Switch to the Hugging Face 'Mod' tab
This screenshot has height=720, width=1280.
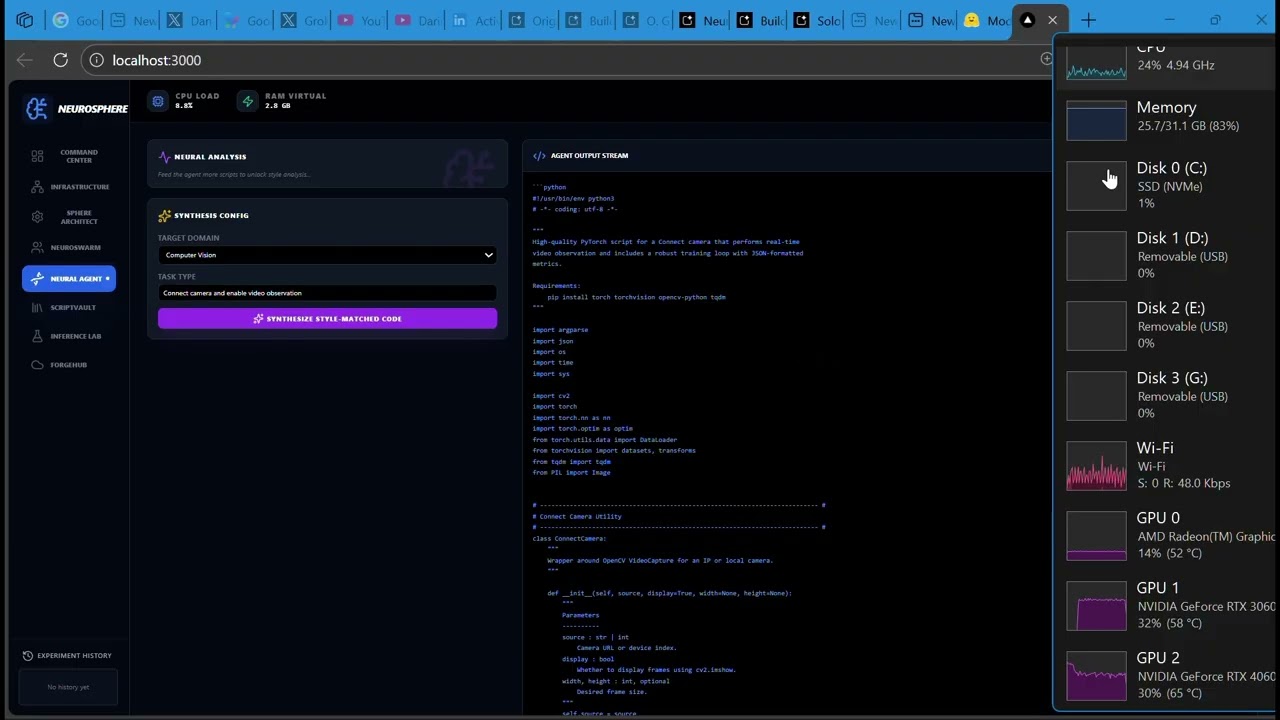[x=987, y=20]
